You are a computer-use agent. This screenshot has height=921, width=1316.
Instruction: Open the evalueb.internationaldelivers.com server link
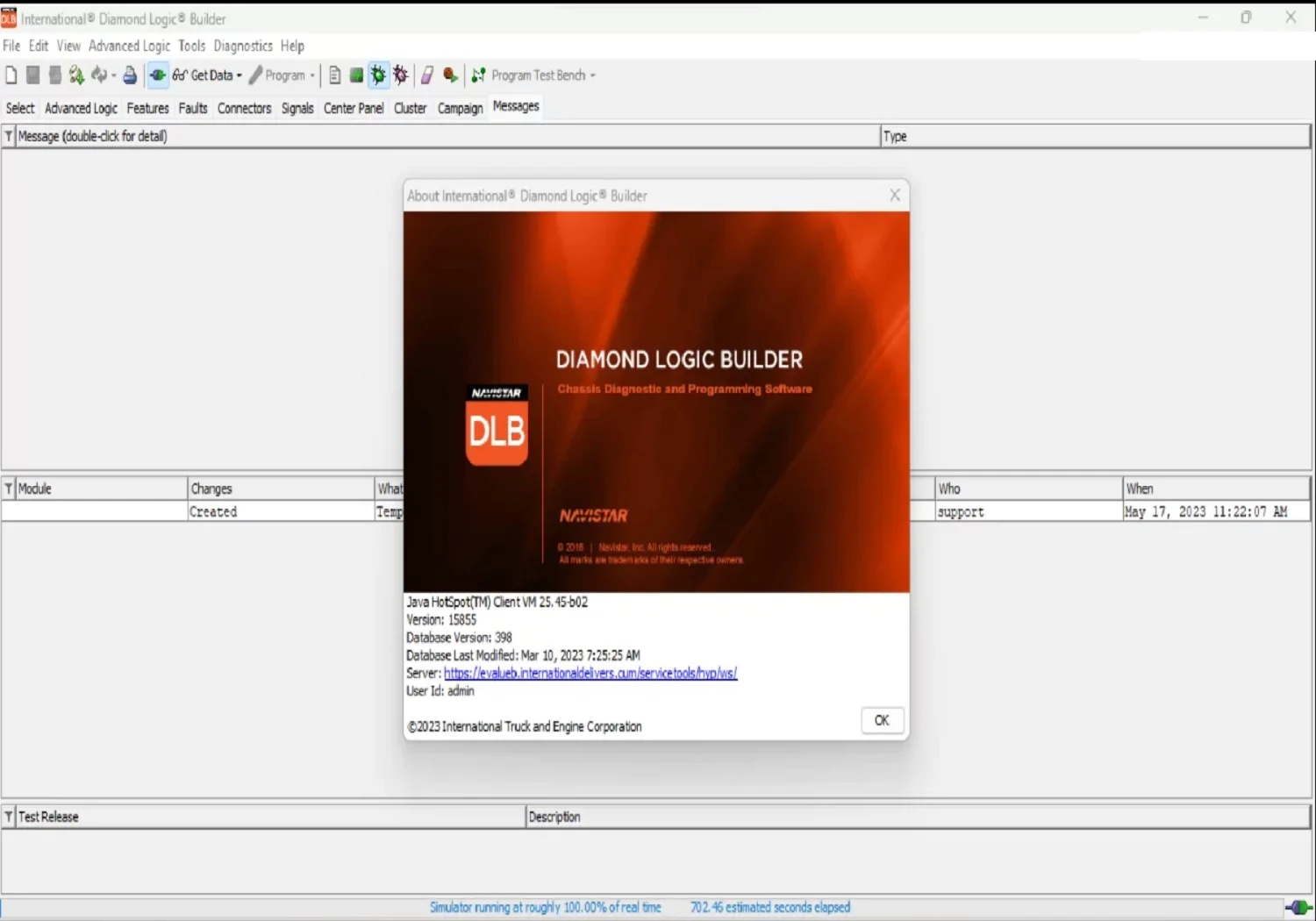(590, 673)
